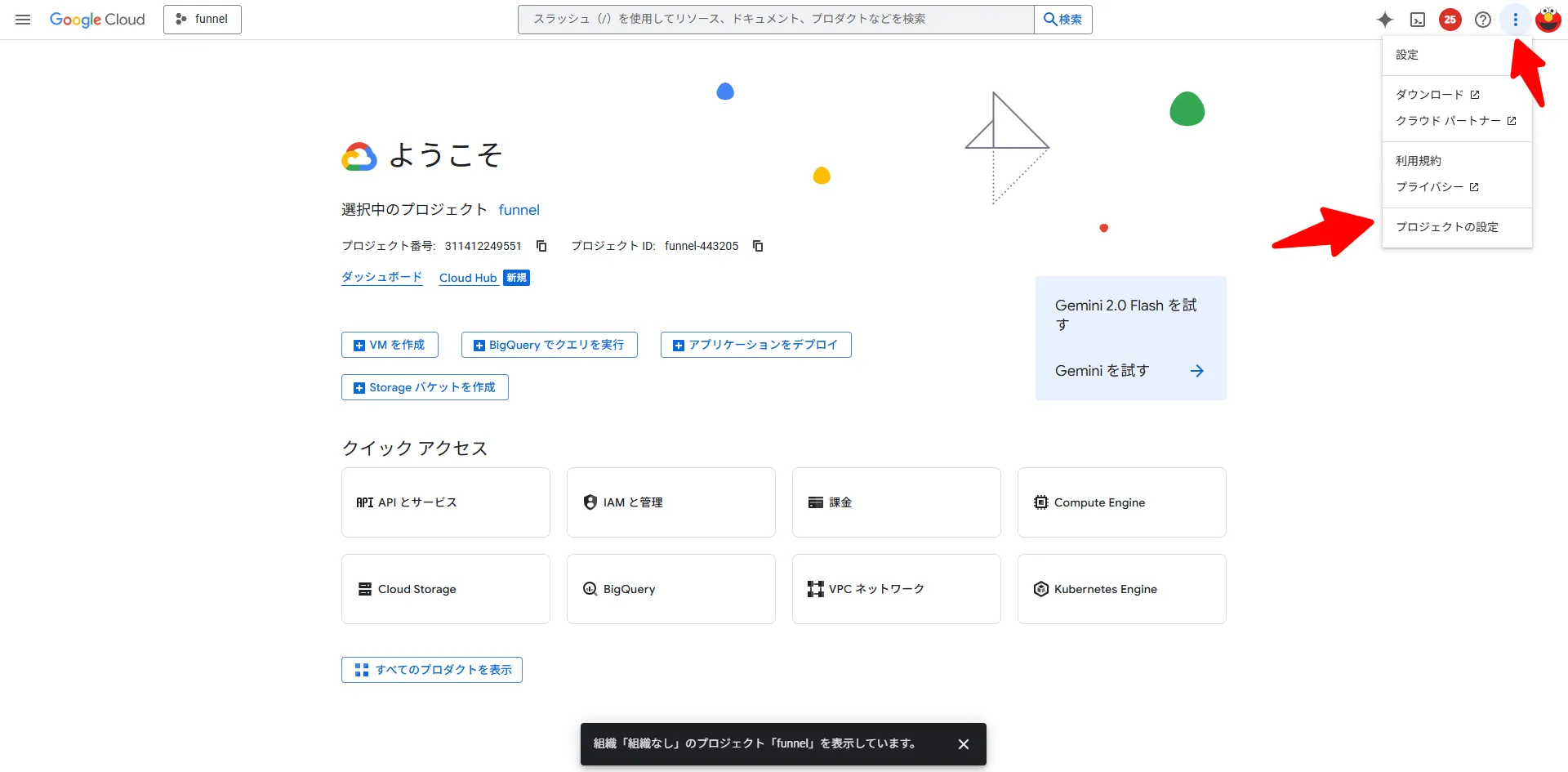Open the help question mark icon

(1483, 20)
